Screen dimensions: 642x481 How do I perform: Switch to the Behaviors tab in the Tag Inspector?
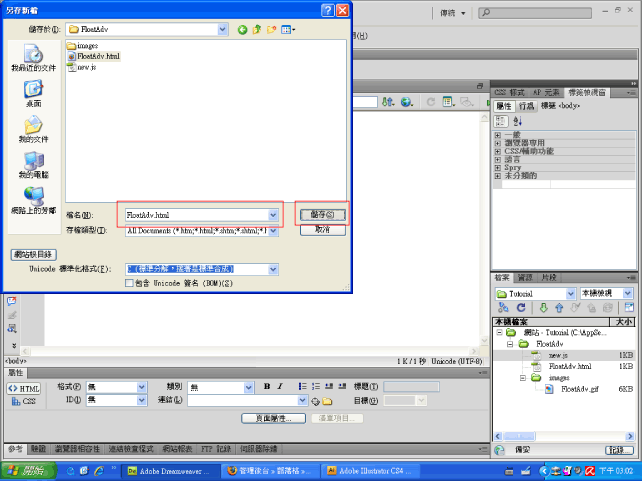click(x=526, y=106)
